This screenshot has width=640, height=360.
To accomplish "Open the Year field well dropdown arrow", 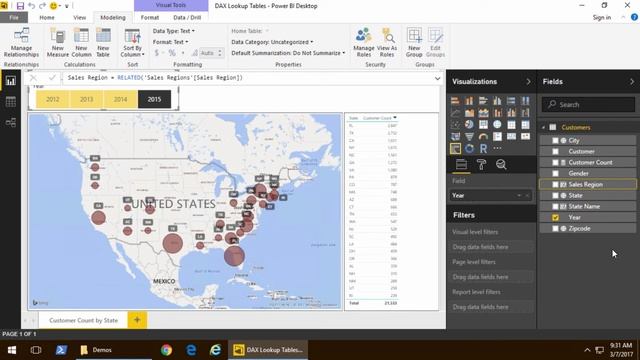I will pyautogui.click(x=519, y=196).
